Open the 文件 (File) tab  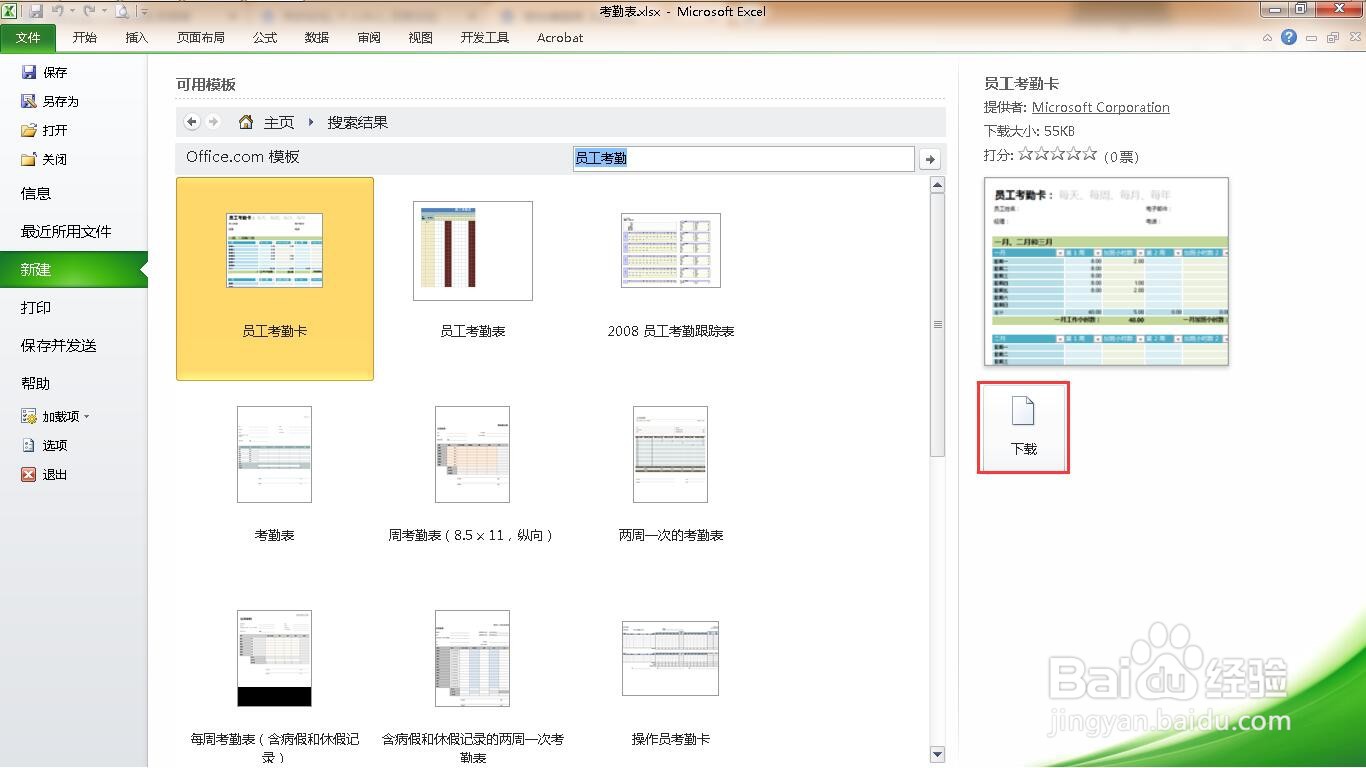[28, 37]
